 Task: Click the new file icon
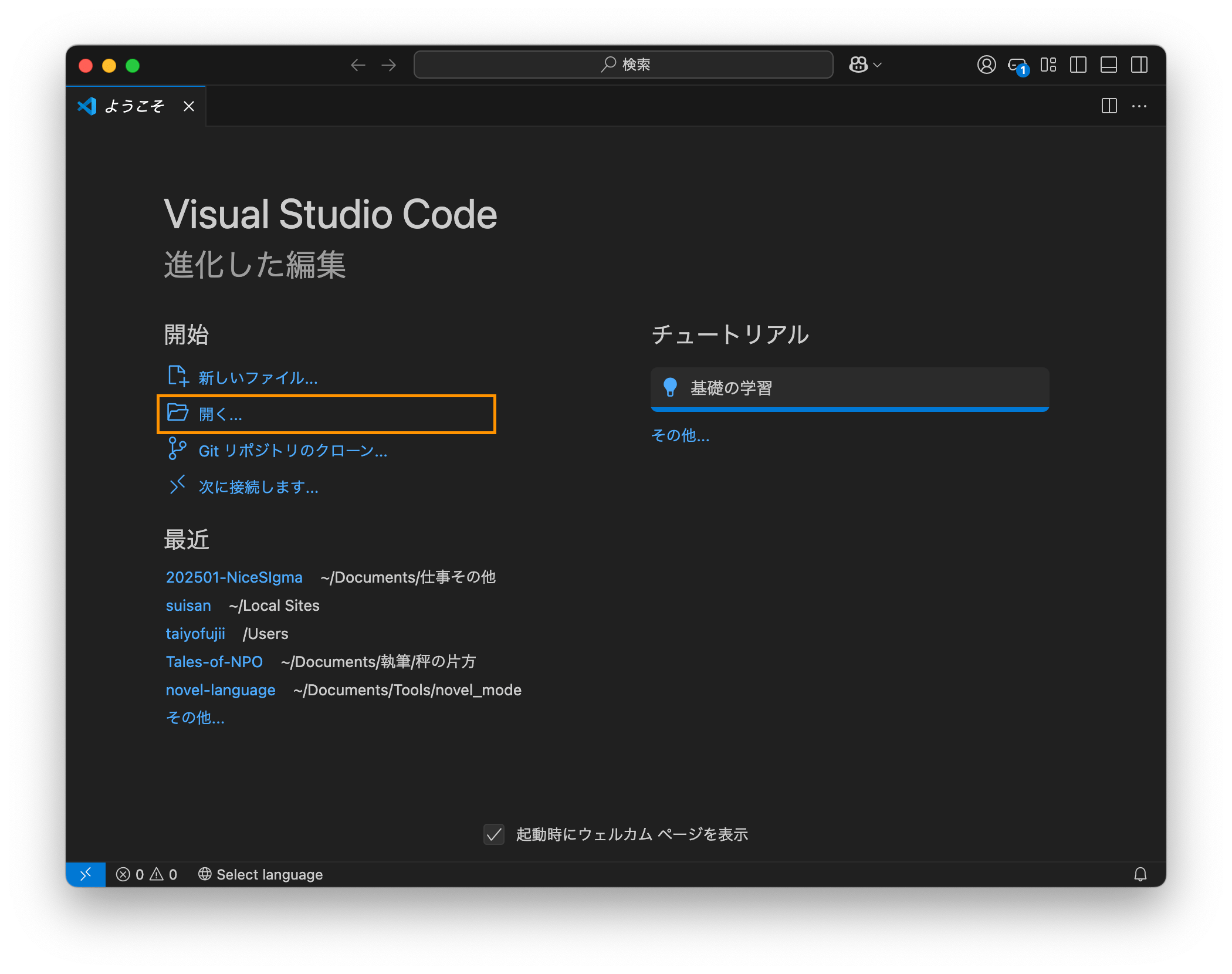click(178, 376)
